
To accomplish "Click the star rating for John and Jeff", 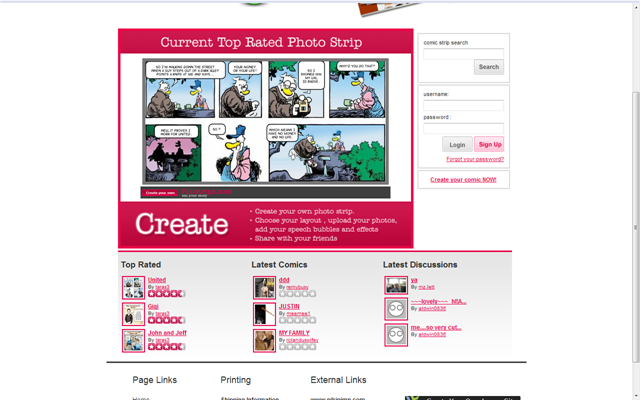I will tap(166, 347).
